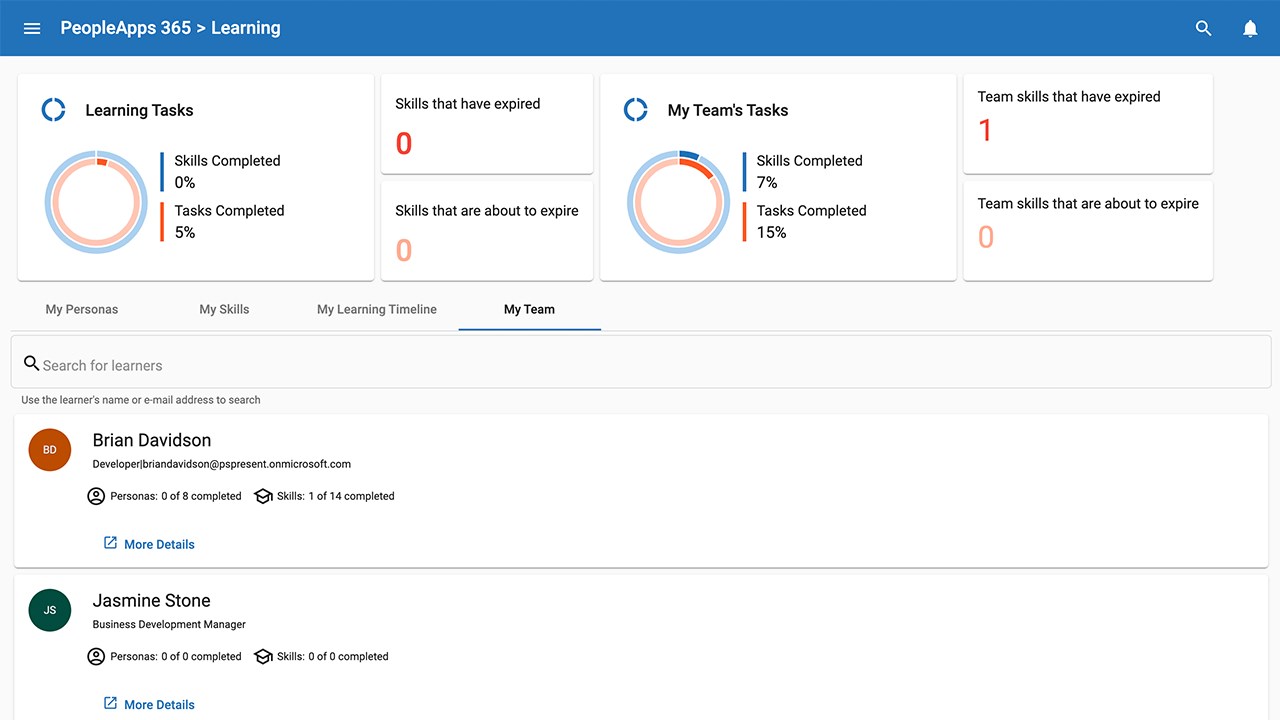Viewport: 1280px width, 720px height.
Task: Open the notifications bell
Action: tap(1250, 28)
